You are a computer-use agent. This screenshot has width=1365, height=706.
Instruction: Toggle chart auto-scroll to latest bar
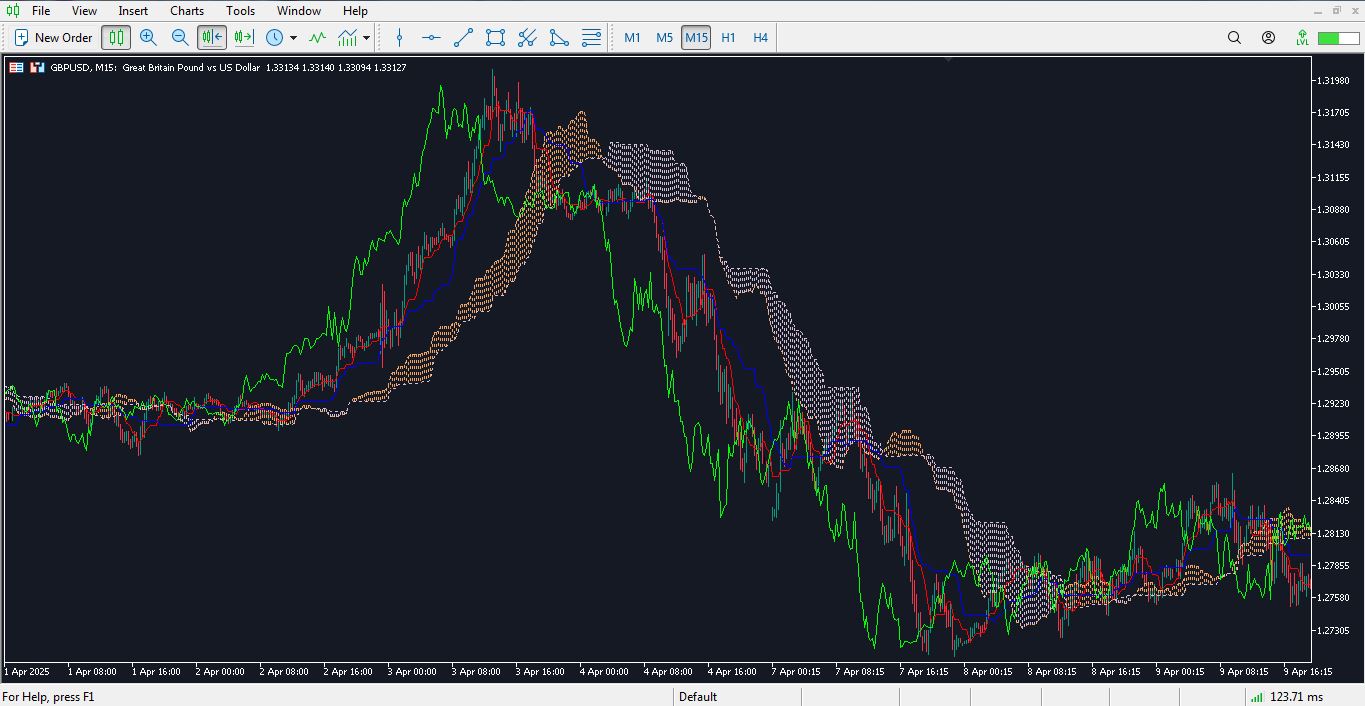click(212, 38)
